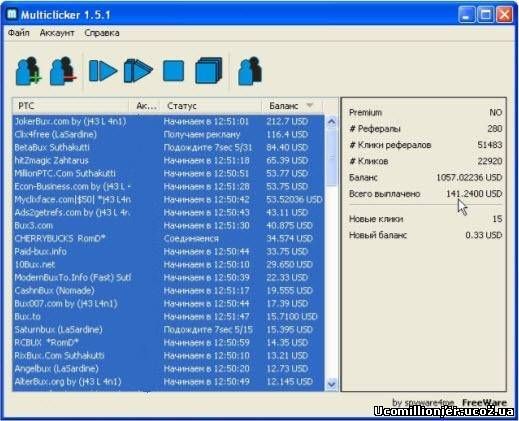This screenshot has width=519, height=421.
Task: Close the Multiclicker window
Action: point(504,14)
